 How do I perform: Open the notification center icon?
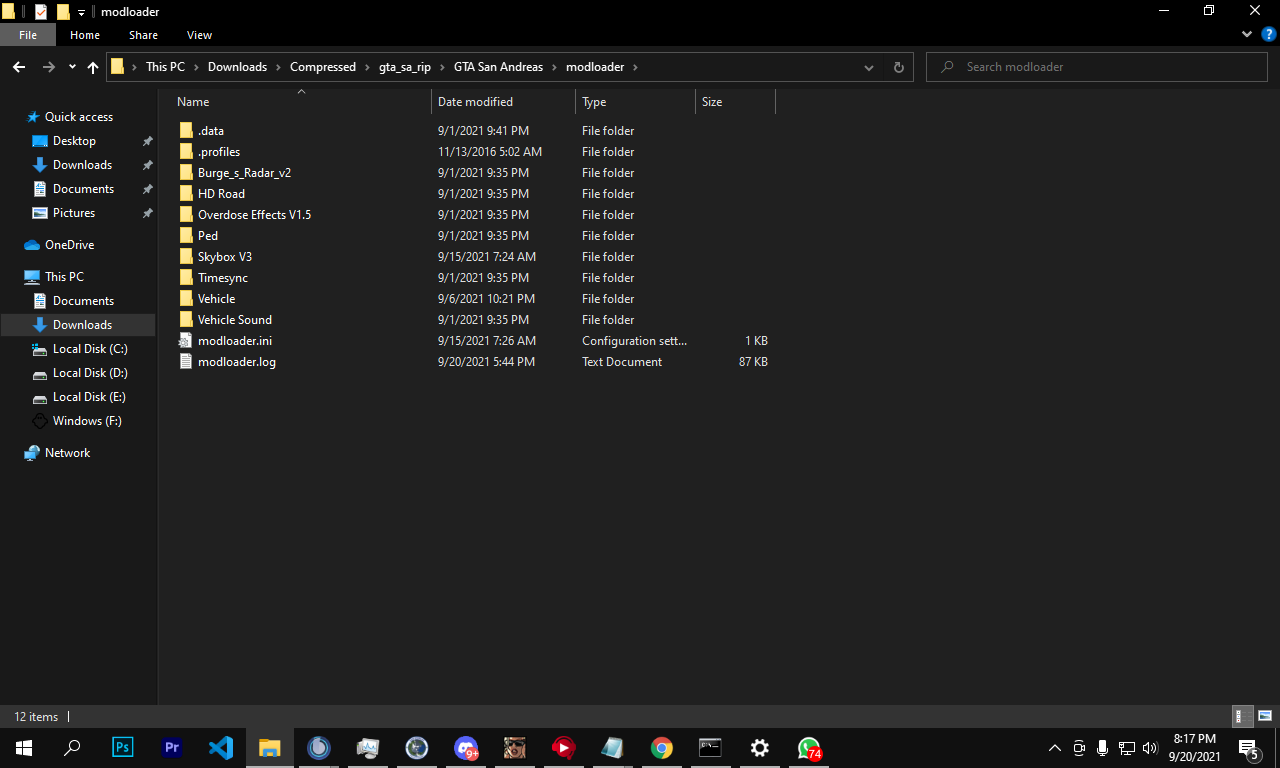coord(1249,747)
